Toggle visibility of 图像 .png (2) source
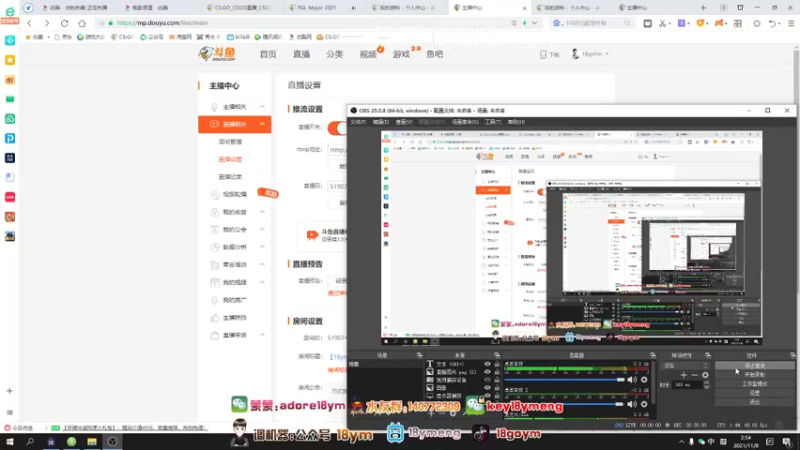This screenshot has height=450, width=800. coord(487,372)
